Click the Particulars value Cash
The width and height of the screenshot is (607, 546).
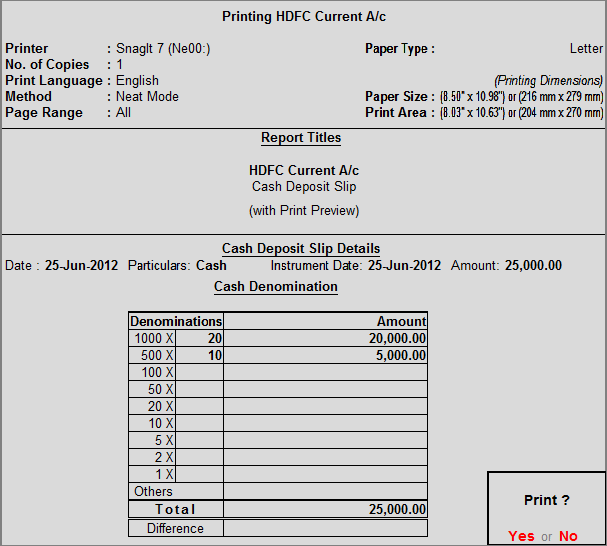[x=211, y=266]
